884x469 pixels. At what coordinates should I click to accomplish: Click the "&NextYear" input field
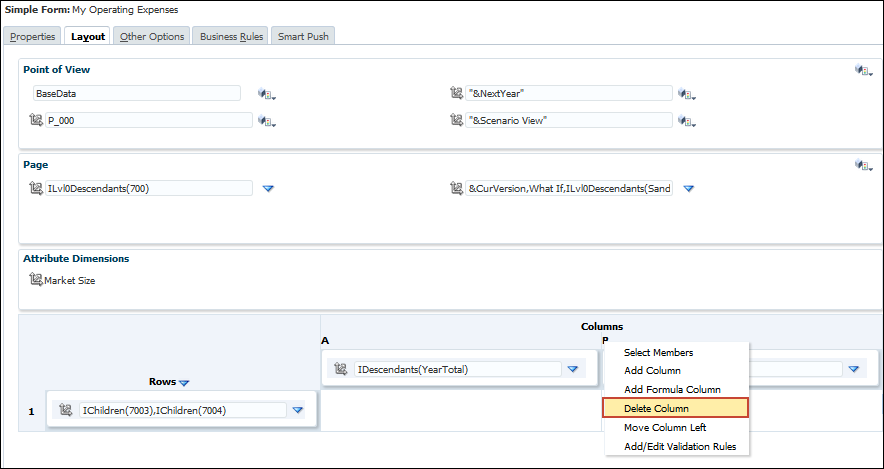pos(569,94)
